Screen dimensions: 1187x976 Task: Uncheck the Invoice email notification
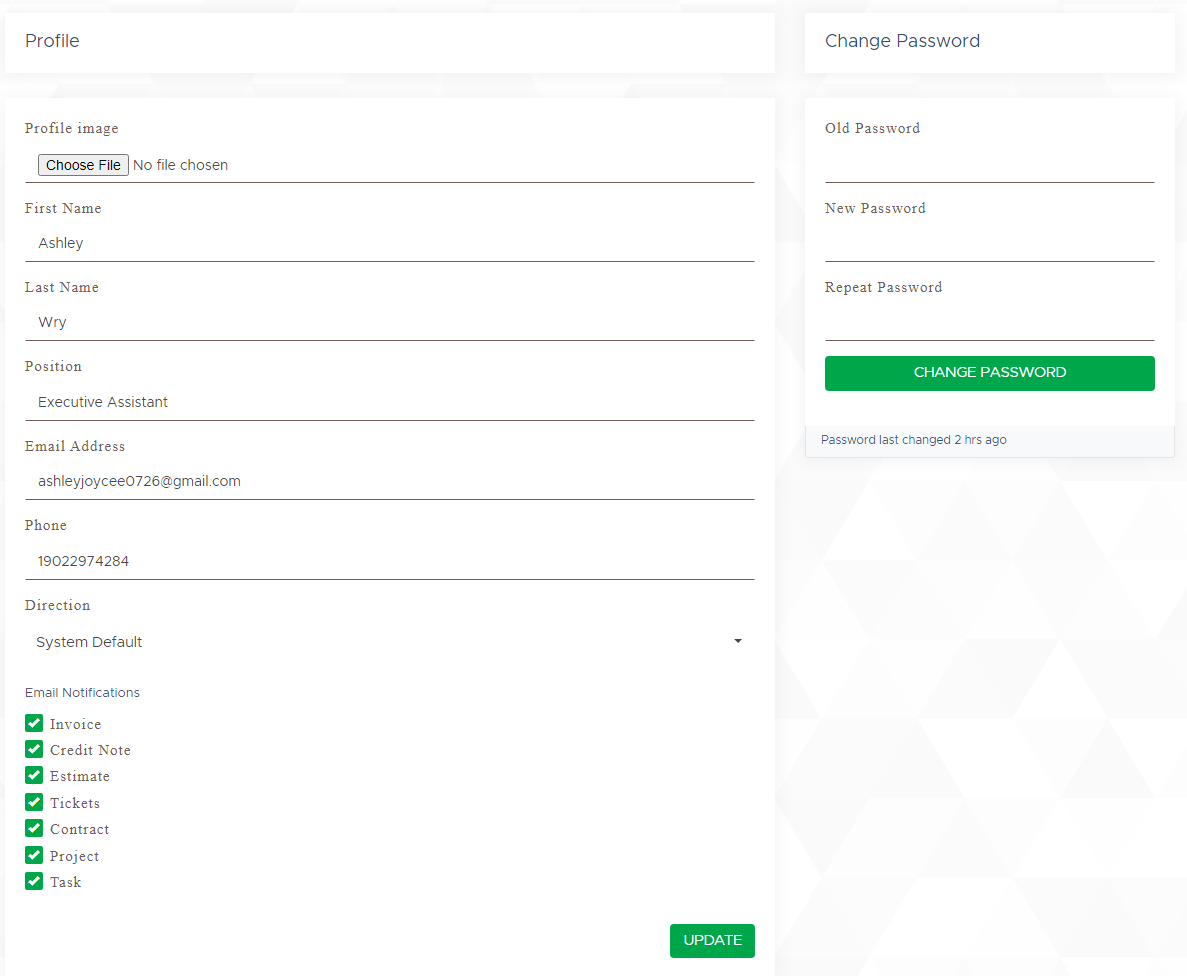(34, 723)
